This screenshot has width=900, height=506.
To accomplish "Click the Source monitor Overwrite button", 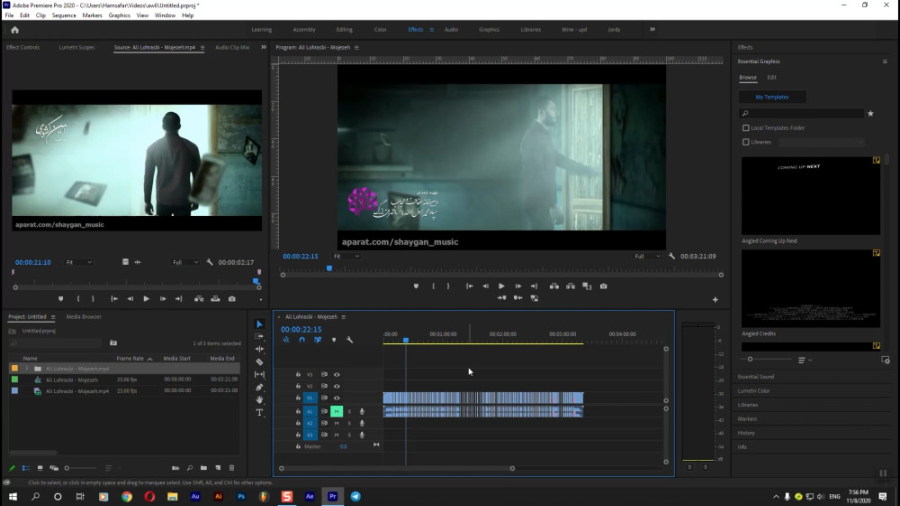I will click(215, 299).
